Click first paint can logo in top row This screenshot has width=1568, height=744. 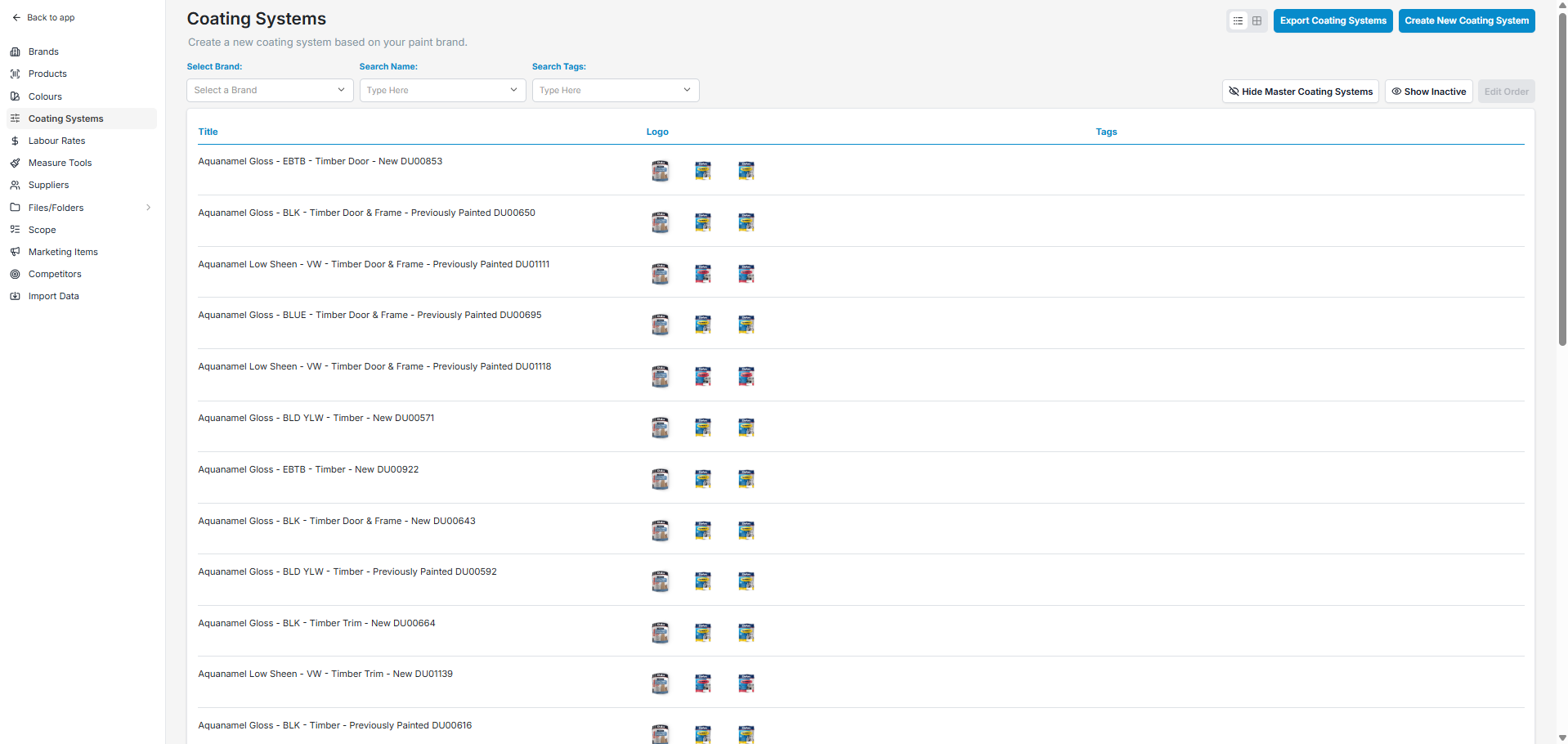point(660,170)
